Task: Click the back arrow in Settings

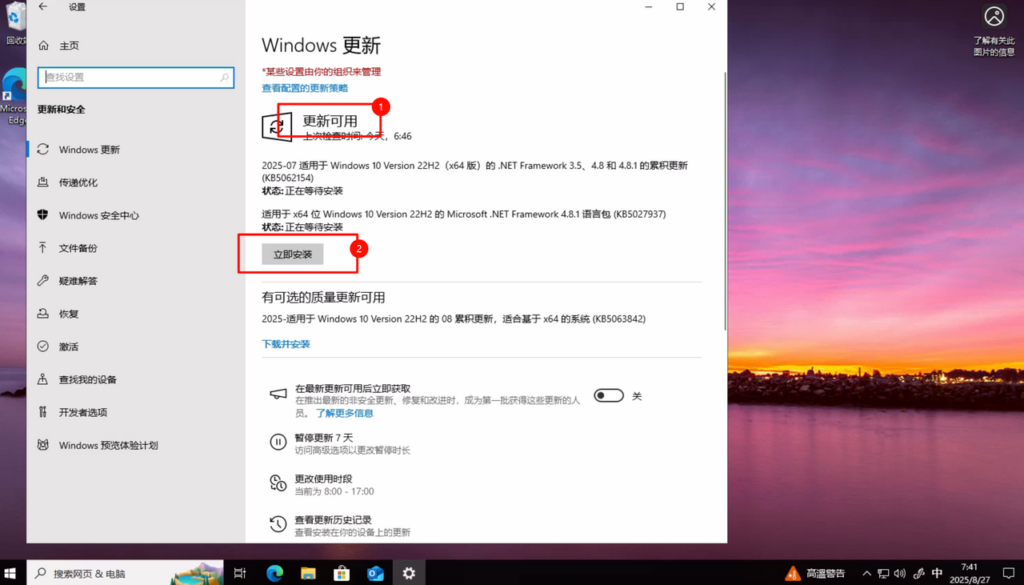Action: coord(42,7)
